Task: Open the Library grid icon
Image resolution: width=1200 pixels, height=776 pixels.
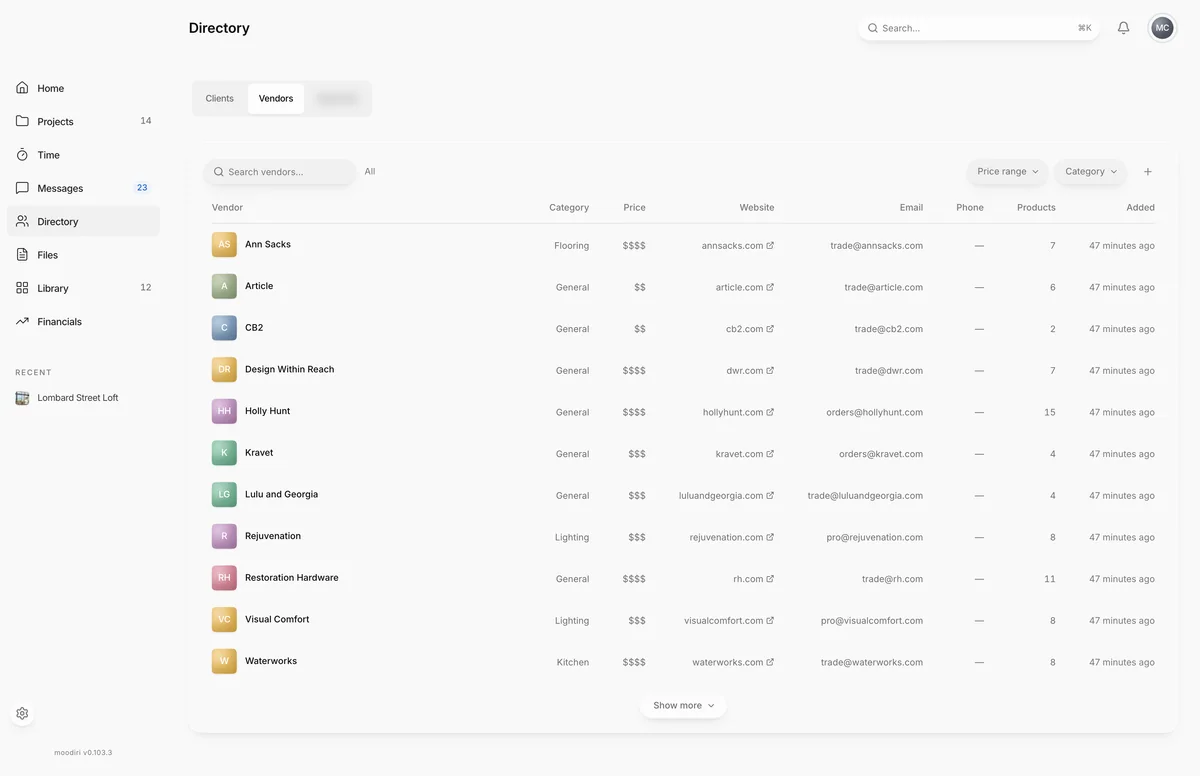Action: coord(22,288)
